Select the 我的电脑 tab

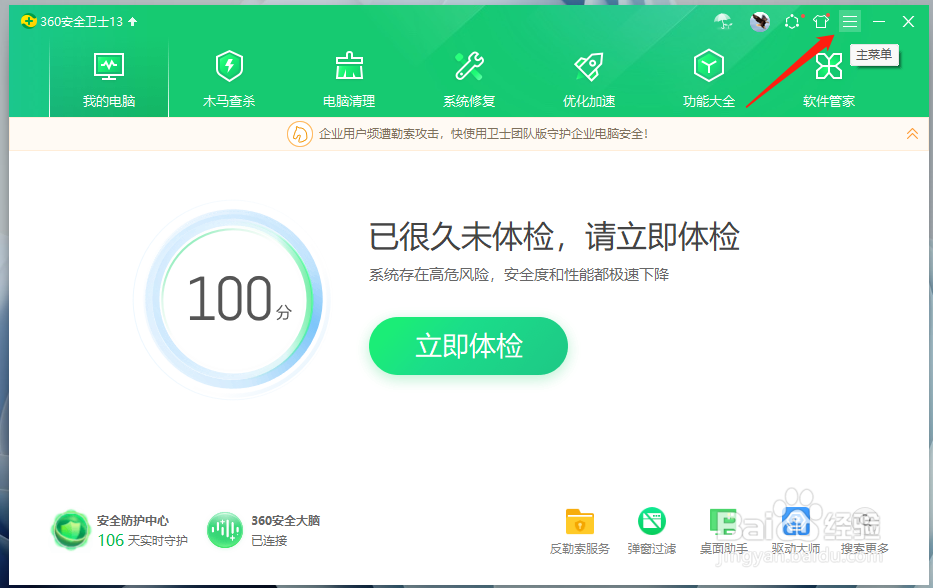(x=109, y=79)
